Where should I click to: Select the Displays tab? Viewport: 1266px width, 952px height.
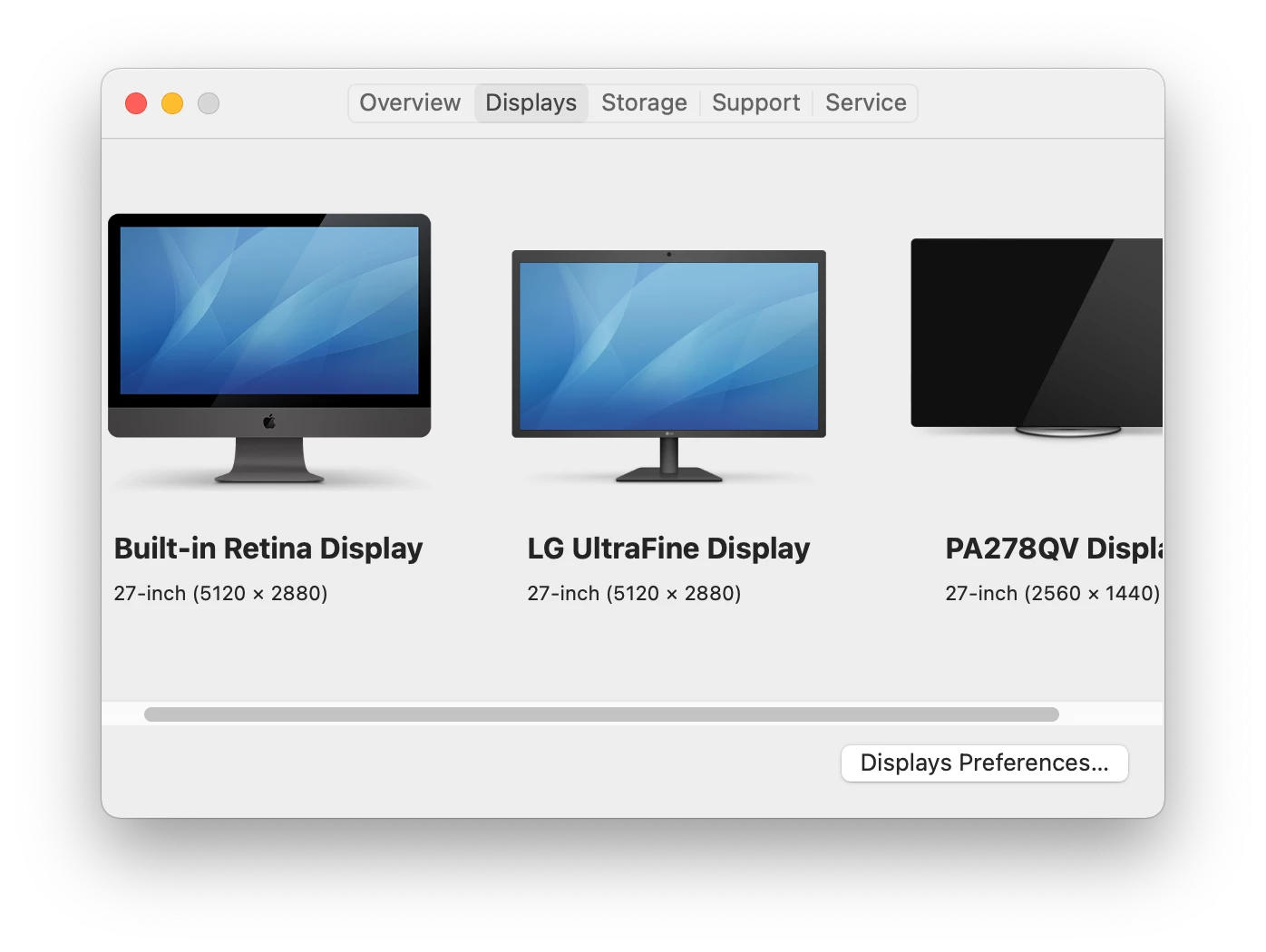pos(531,102)
